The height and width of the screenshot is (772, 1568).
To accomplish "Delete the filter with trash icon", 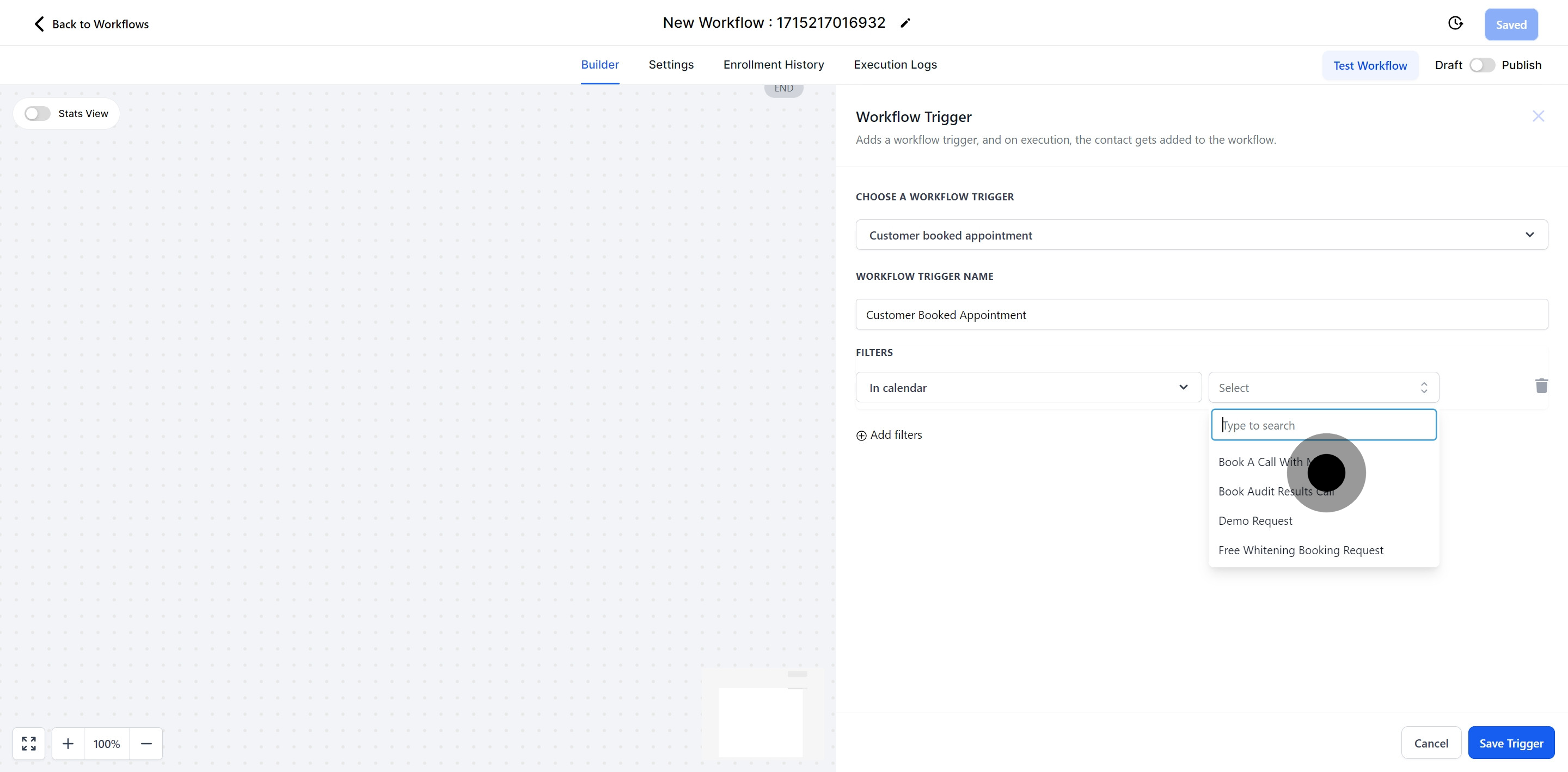I will (x=1541, y=386).
